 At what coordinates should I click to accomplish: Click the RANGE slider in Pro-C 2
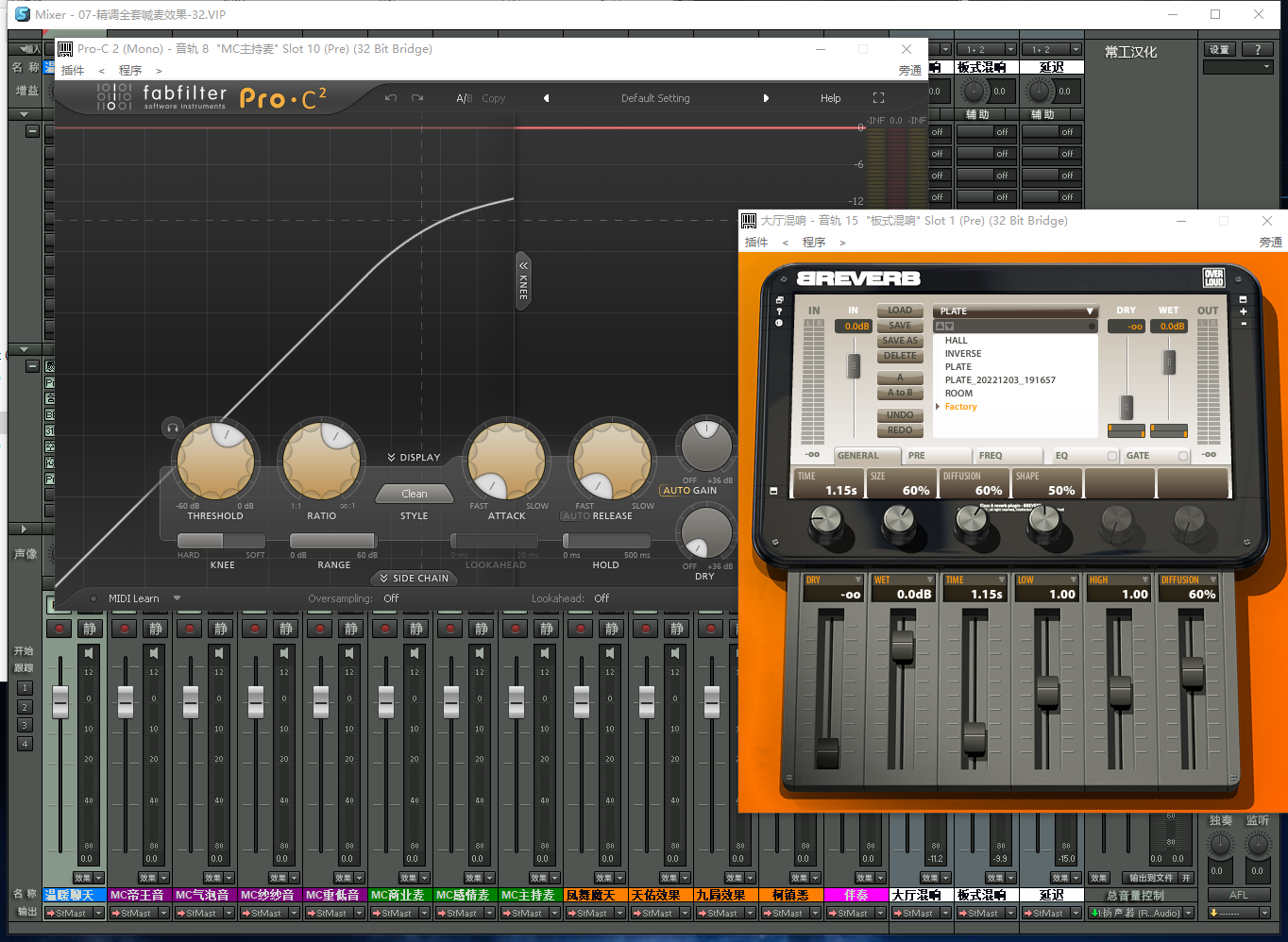[x=333, y=541]
